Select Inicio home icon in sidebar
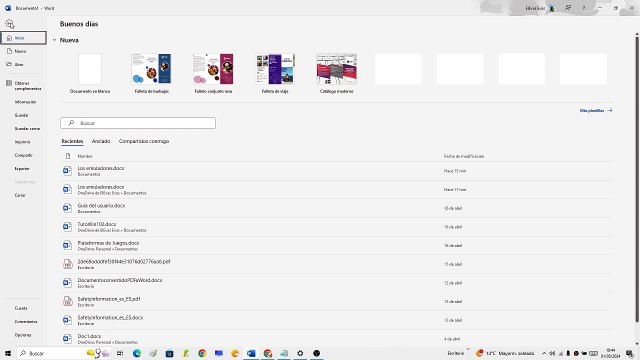 tap(9, 38)
